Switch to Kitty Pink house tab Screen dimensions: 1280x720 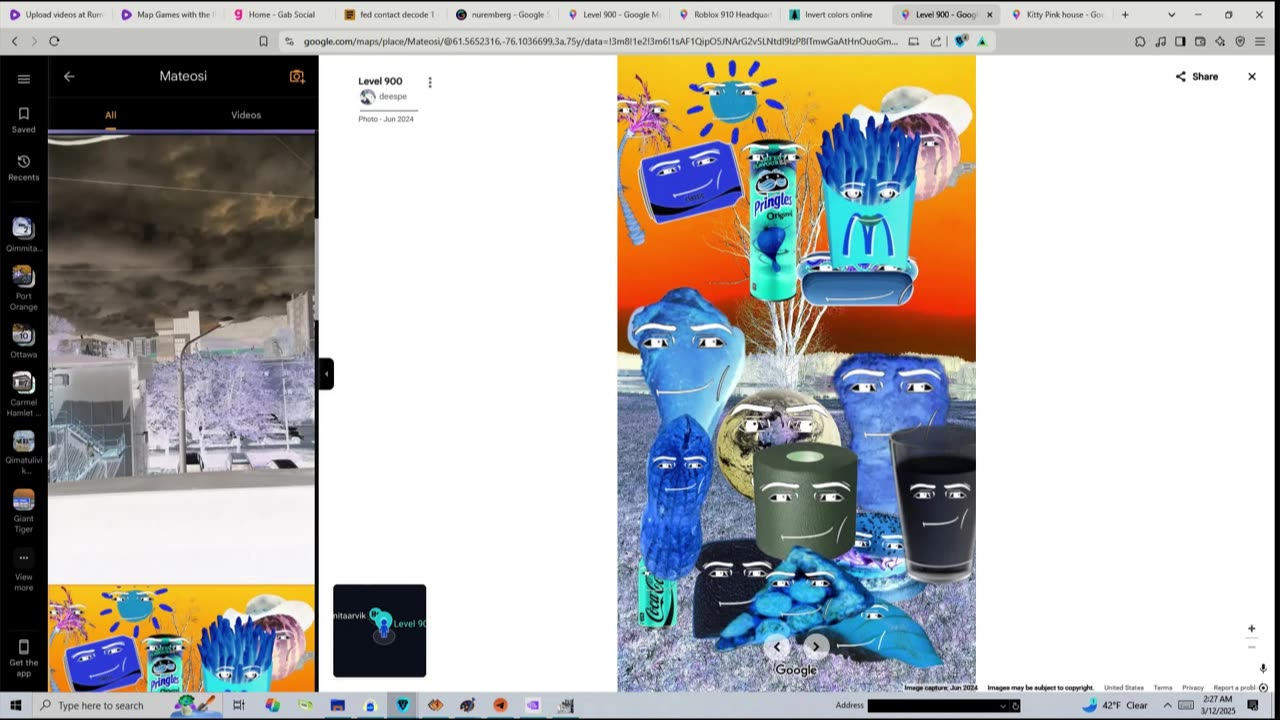tap(1057, 15)
